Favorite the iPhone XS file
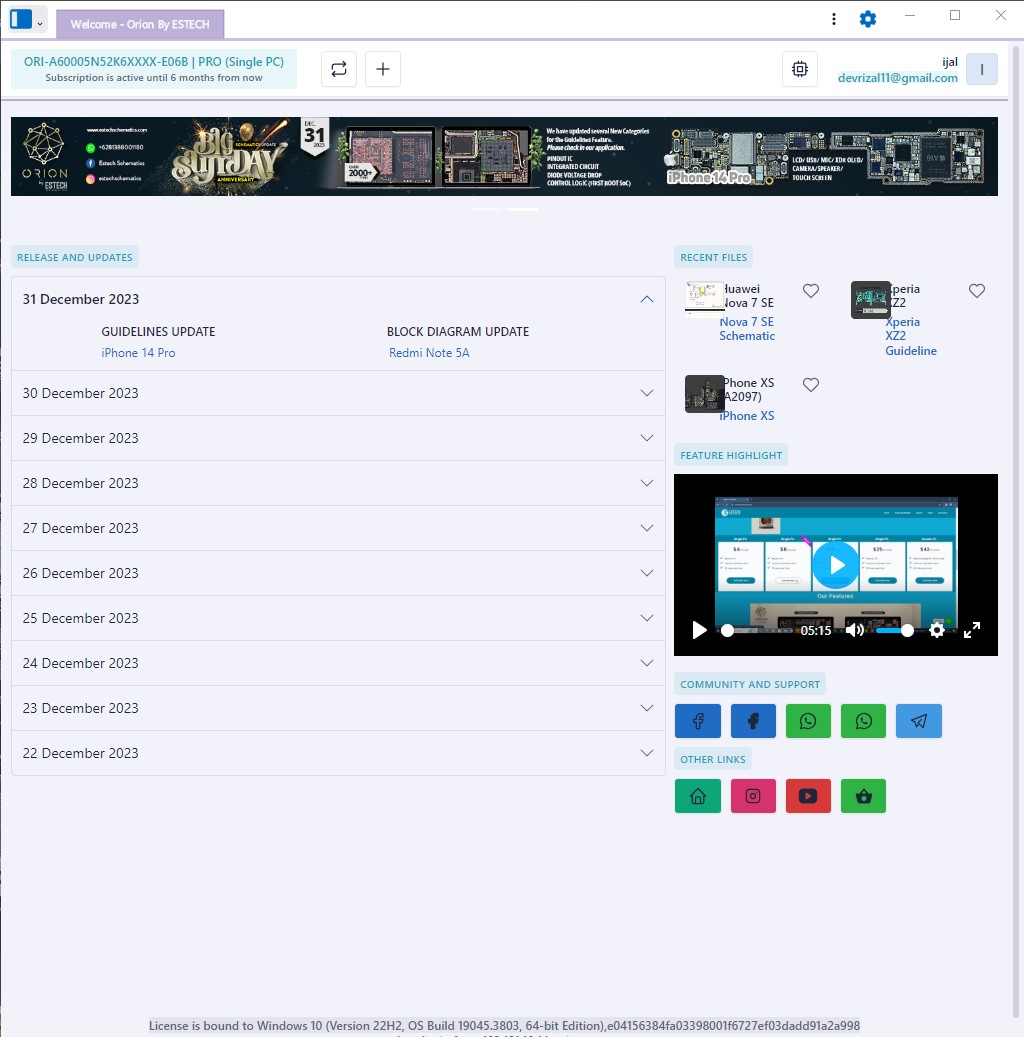The image size is (1024, 1037). click(x=811, y=384)
